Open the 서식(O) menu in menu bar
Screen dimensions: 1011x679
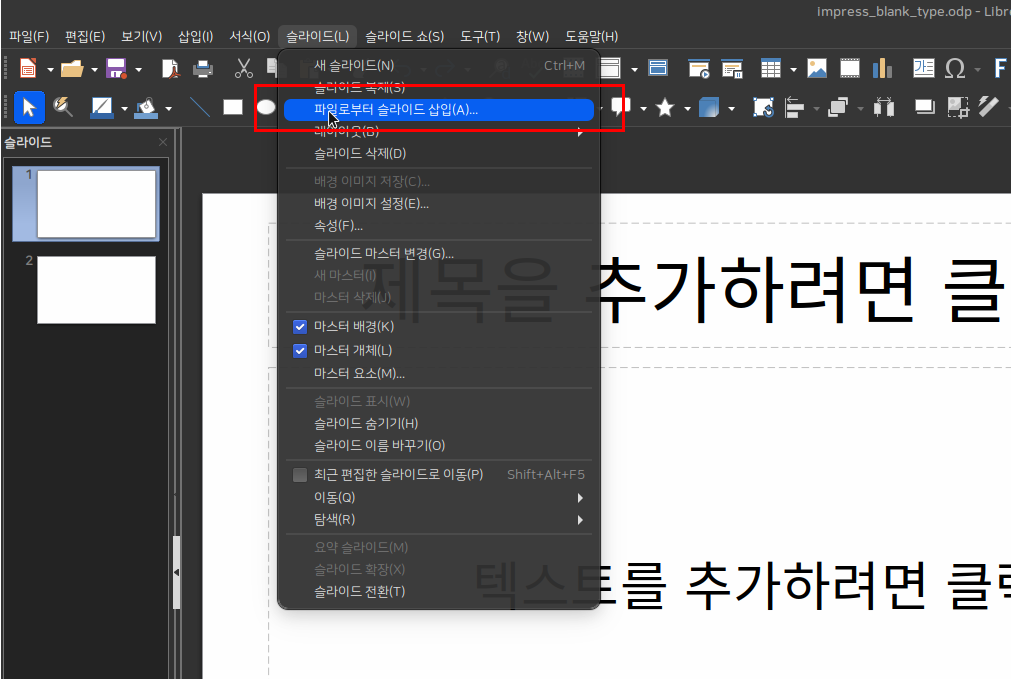pyautogui.click(x=250, y=36)
